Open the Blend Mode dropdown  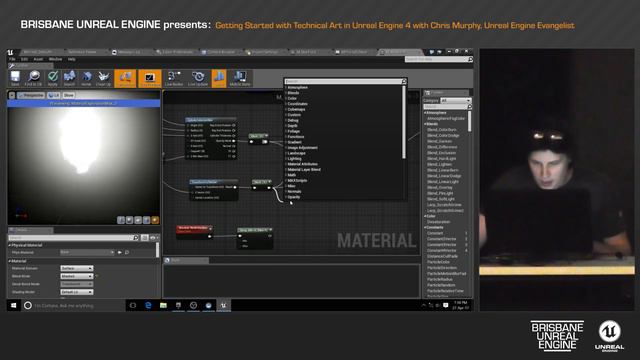[x=77, y=276]
